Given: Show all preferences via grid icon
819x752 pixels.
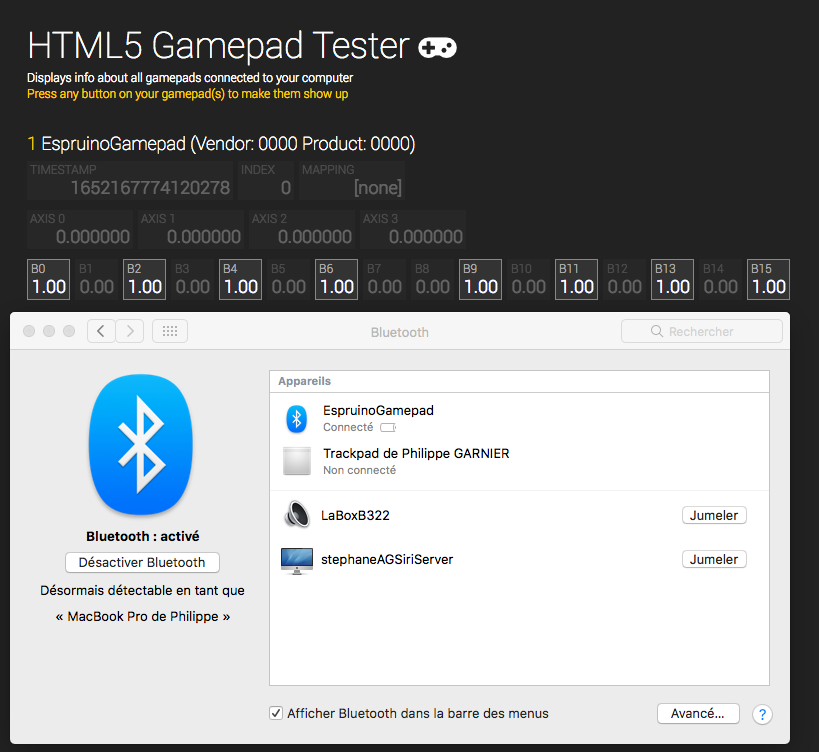Looking at the screenshot, I should (170, 331).
